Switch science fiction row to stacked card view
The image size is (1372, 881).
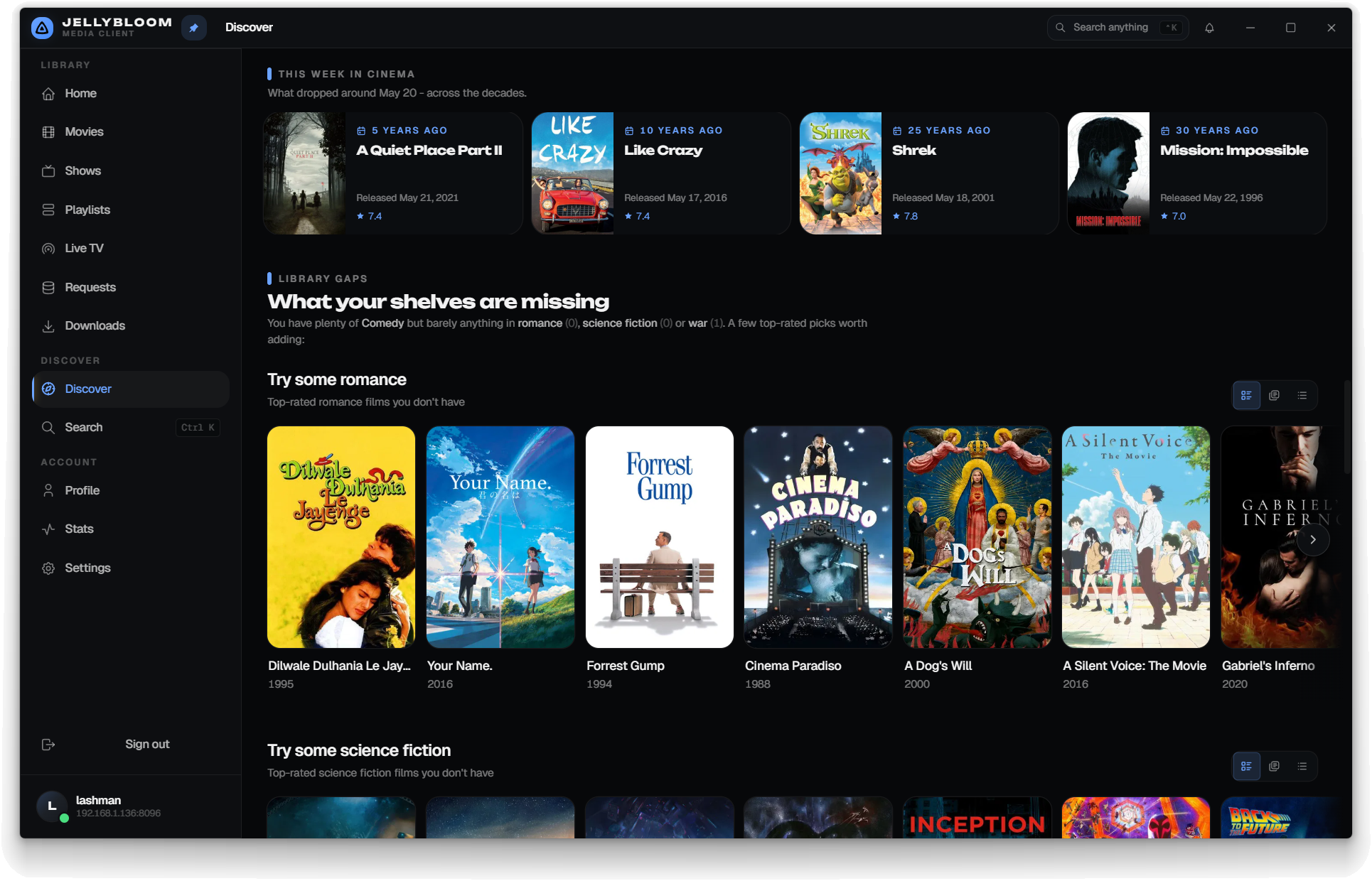pyautogui.click(x=1274, y=766)
